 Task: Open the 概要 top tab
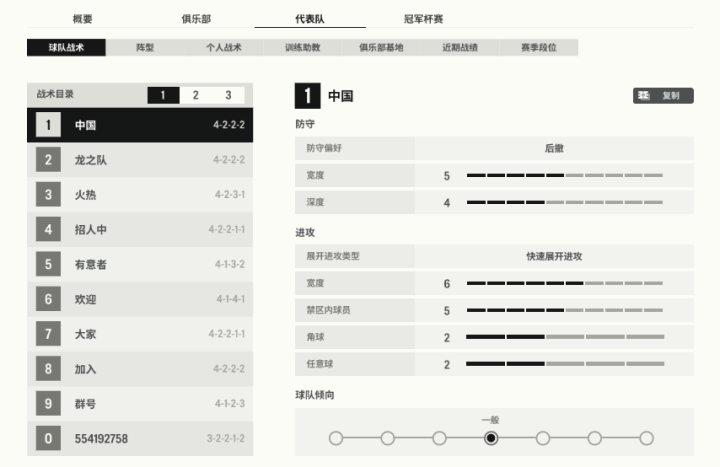83,19
